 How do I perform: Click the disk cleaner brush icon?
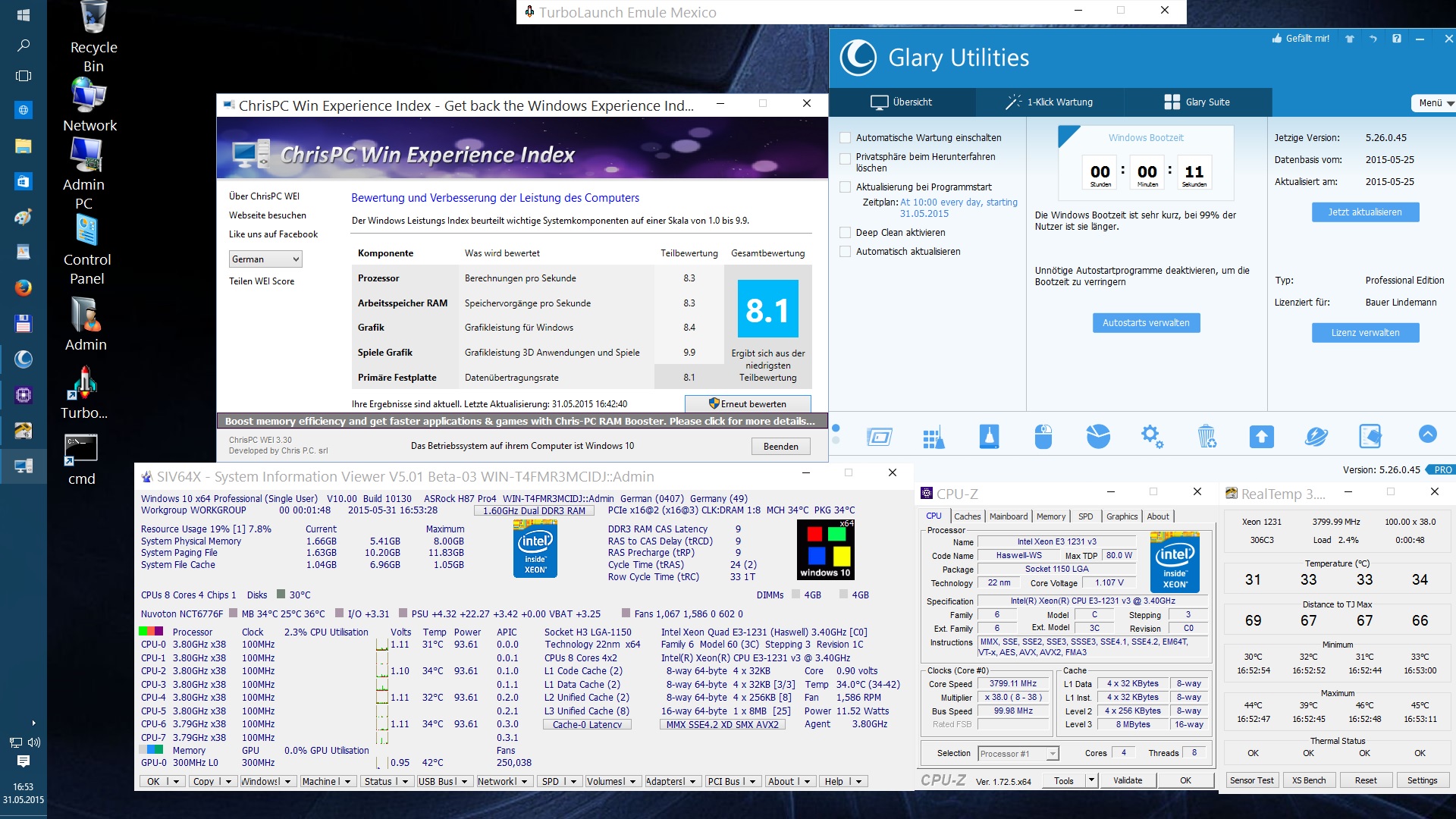(989, 437)
